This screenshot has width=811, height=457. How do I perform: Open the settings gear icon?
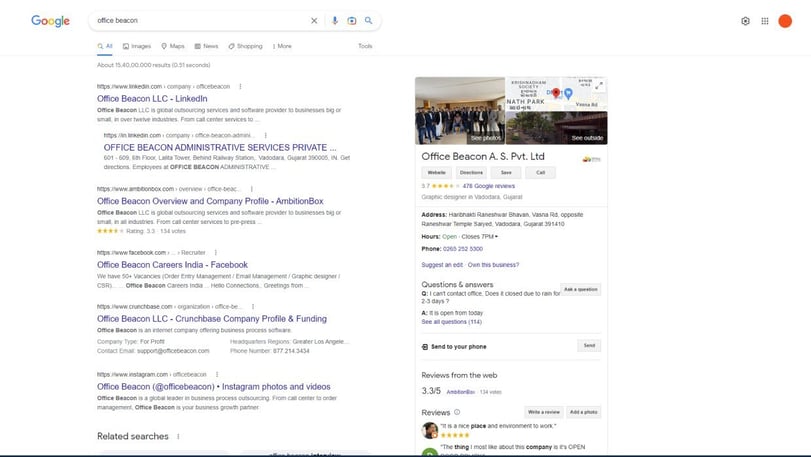[745, 21]
